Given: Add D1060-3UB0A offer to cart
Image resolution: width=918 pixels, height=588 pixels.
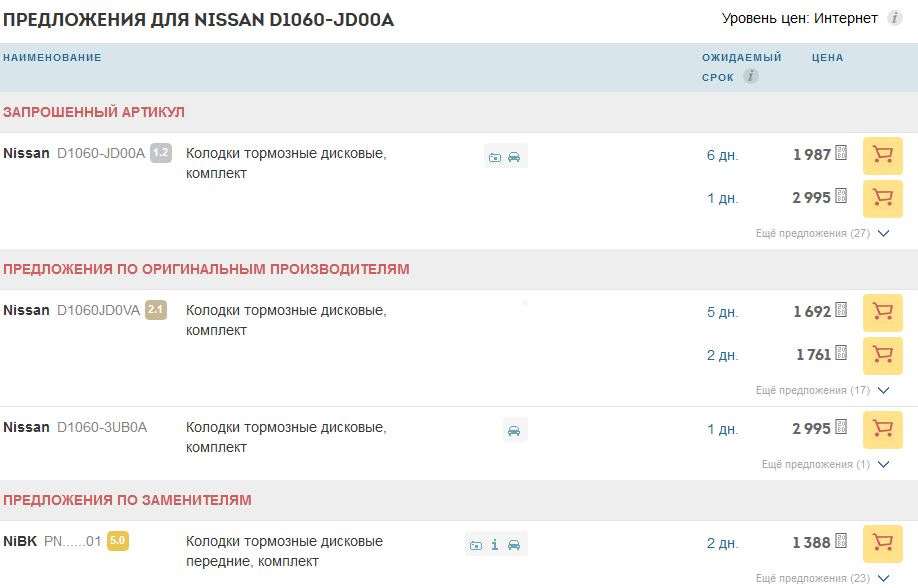Looking at the screenshot, I should click(882, 429).
